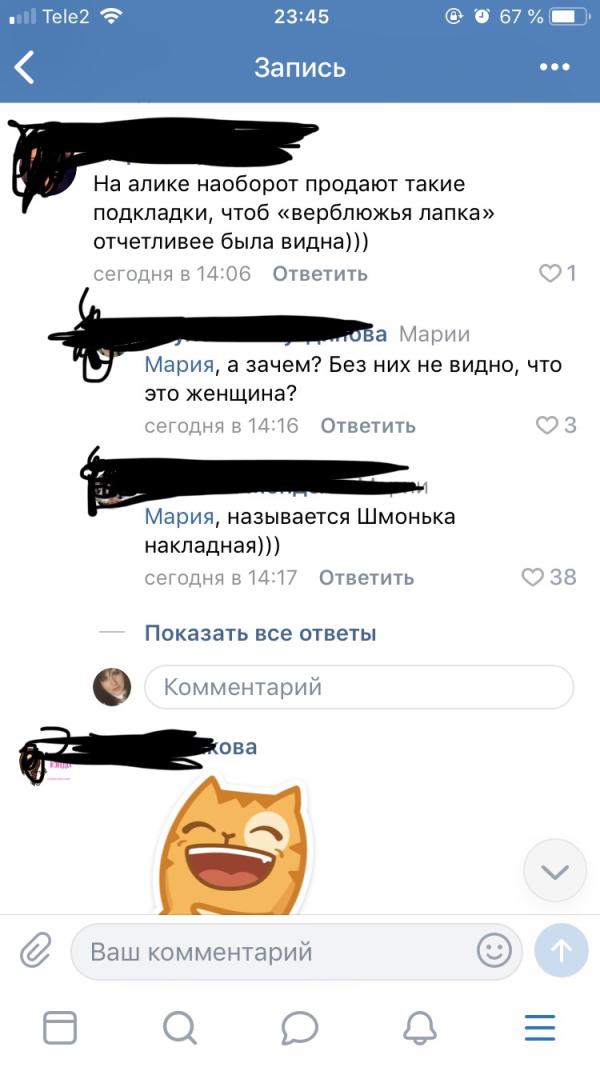This screenshot has height=1066, width=600.
Task: Go back using the header arrow
Action: [x=24, y=68]
